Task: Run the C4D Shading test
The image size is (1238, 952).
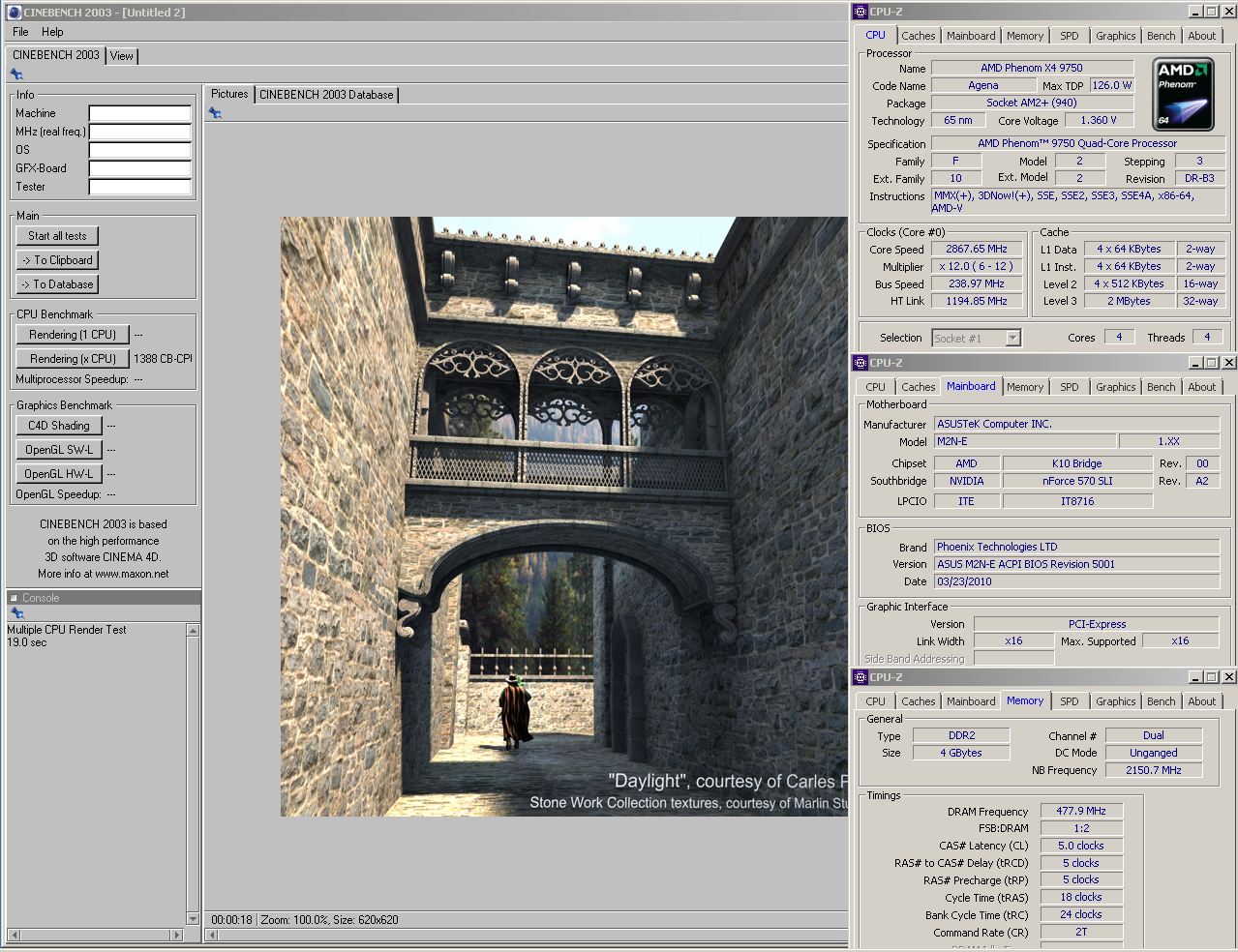Action: [59, 426]
